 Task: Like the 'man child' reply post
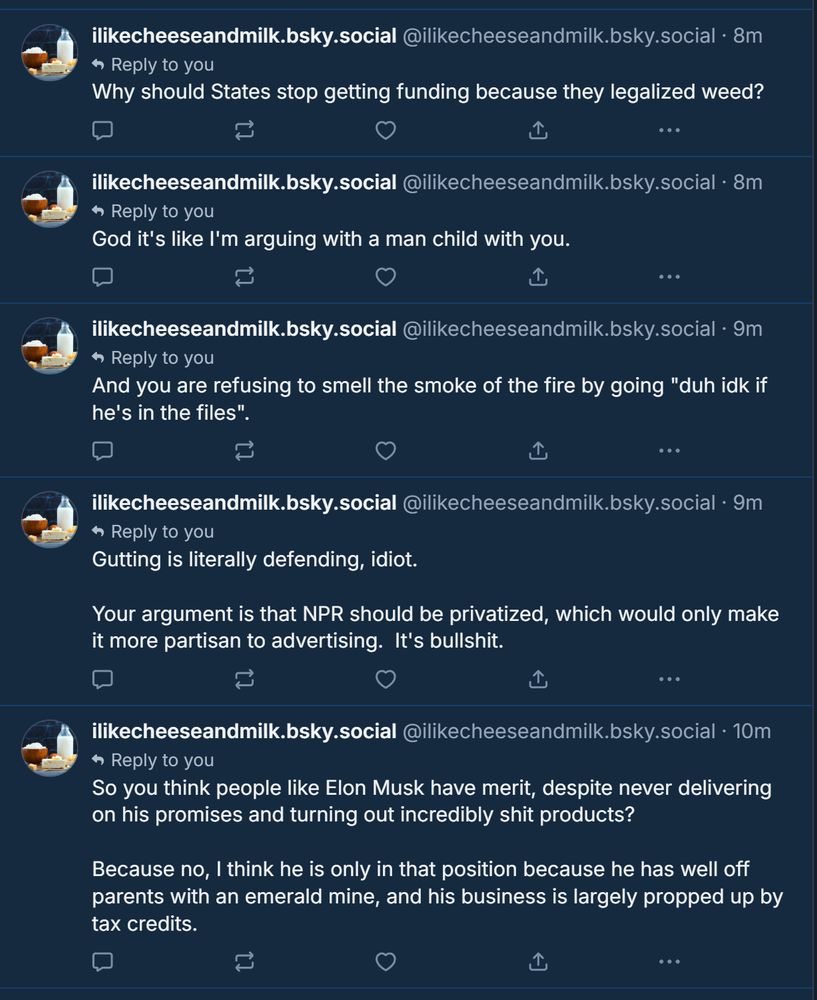click(x=385, y=277)
